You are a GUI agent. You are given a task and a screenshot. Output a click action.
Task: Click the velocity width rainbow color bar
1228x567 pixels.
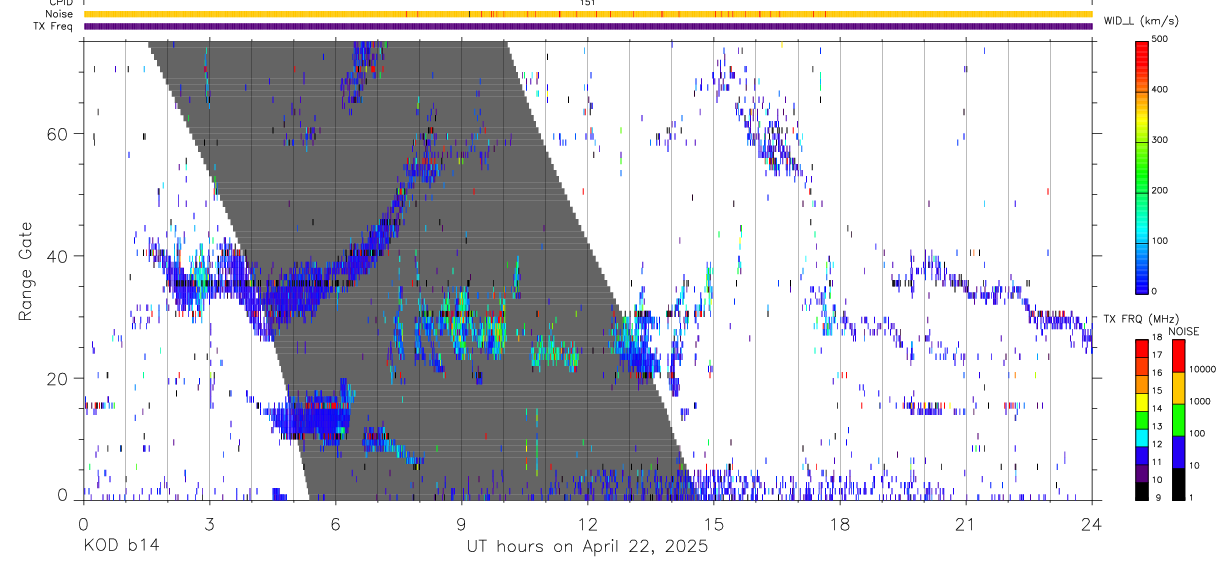pos(1143,167)
